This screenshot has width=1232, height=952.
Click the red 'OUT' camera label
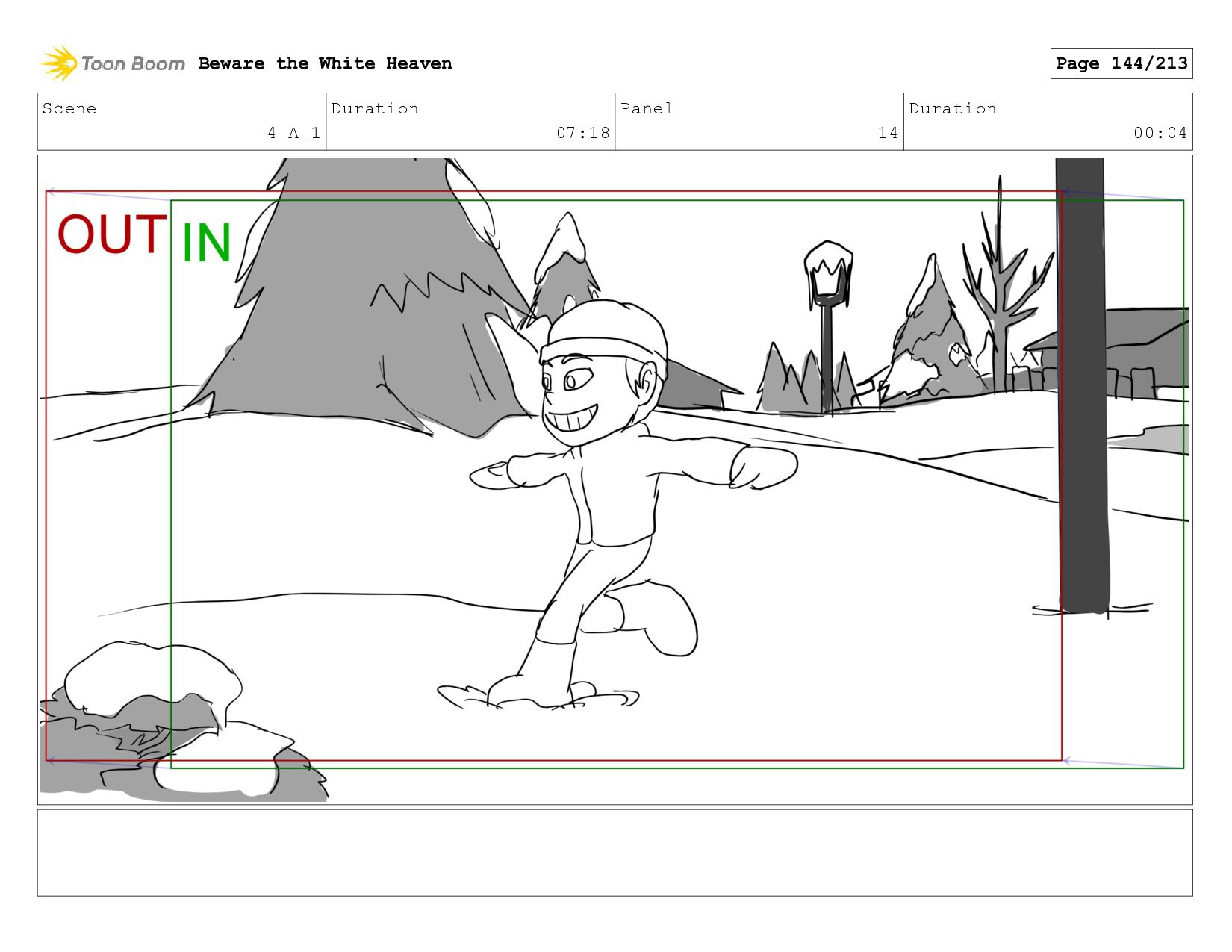click(x=112, y=234)
